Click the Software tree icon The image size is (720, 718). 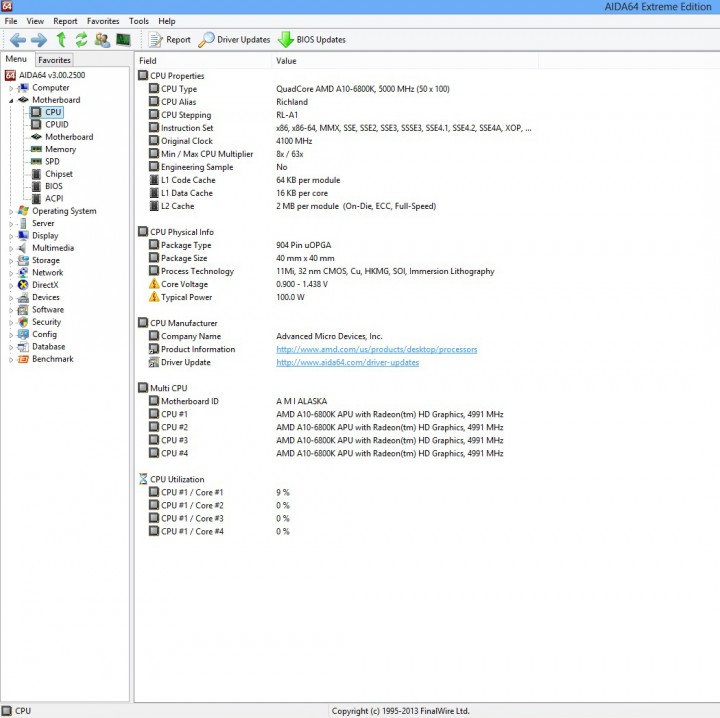(x=23, y=310)
